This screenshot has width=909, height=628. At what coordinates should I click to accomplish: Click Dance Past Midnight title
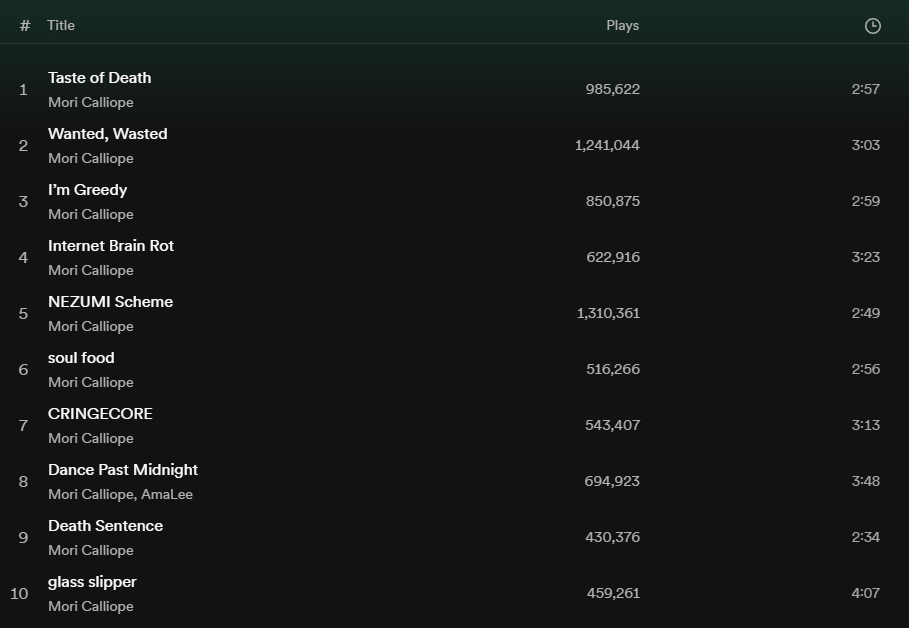click(x=123, y=470)
